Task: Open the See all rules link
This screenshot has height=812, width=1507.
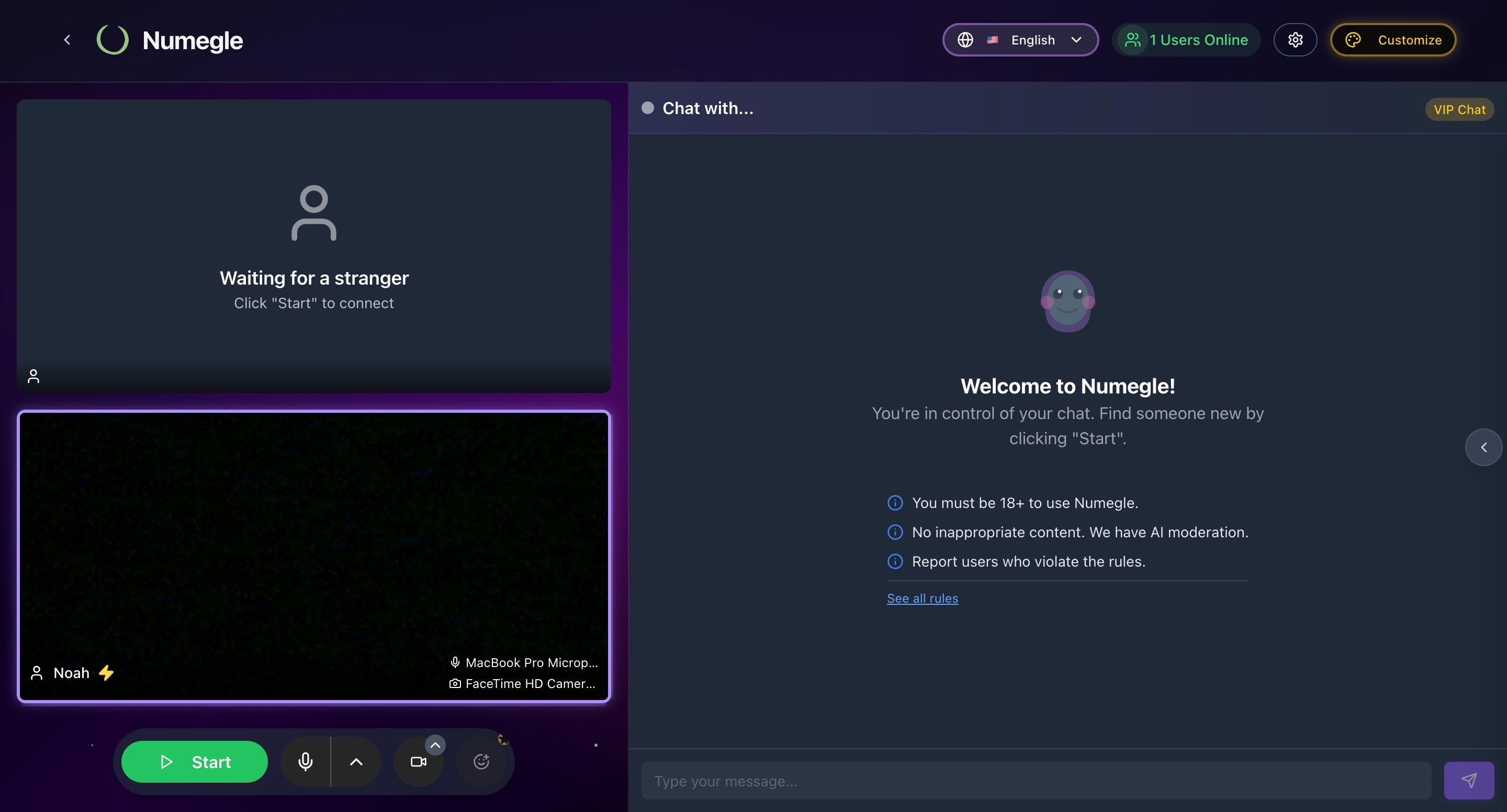Action: pyautogui.click(x=922, y=598)
